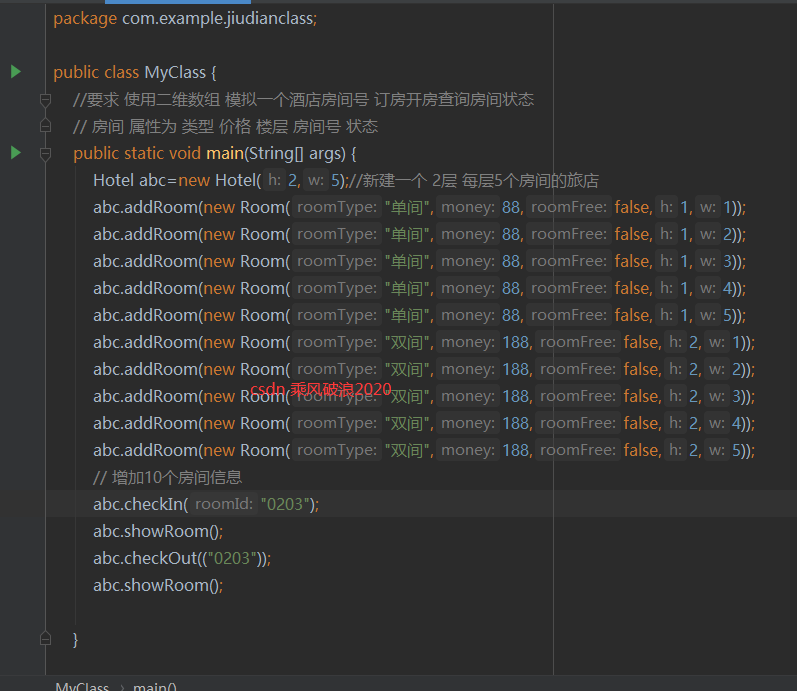Collapse the room attributes comment fold marker
This screenshot has width=797, height=691.
click(x=45, y=126)
